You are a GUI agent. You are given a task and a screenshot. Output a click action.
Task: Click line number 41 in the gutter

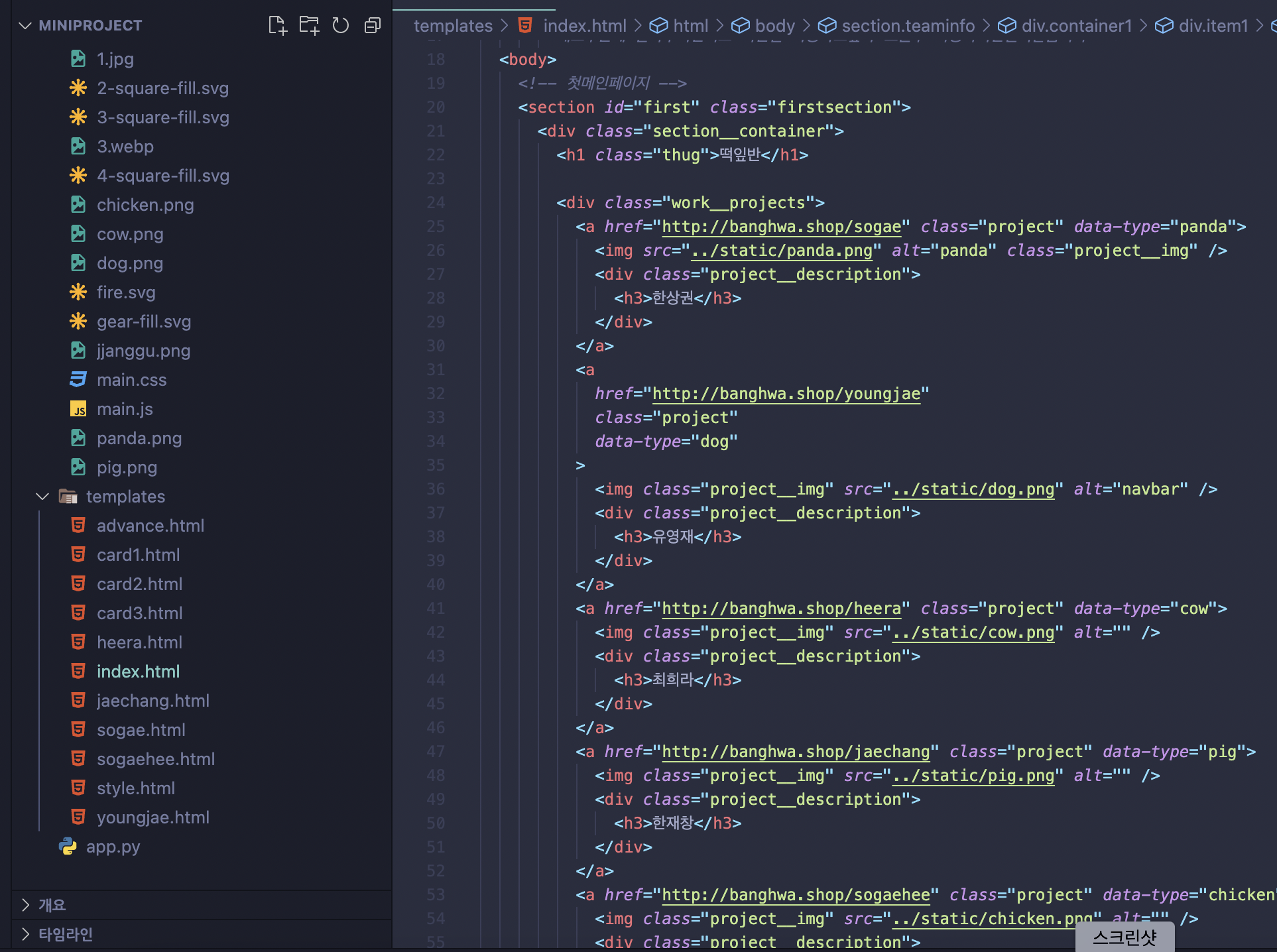[436, 609]
